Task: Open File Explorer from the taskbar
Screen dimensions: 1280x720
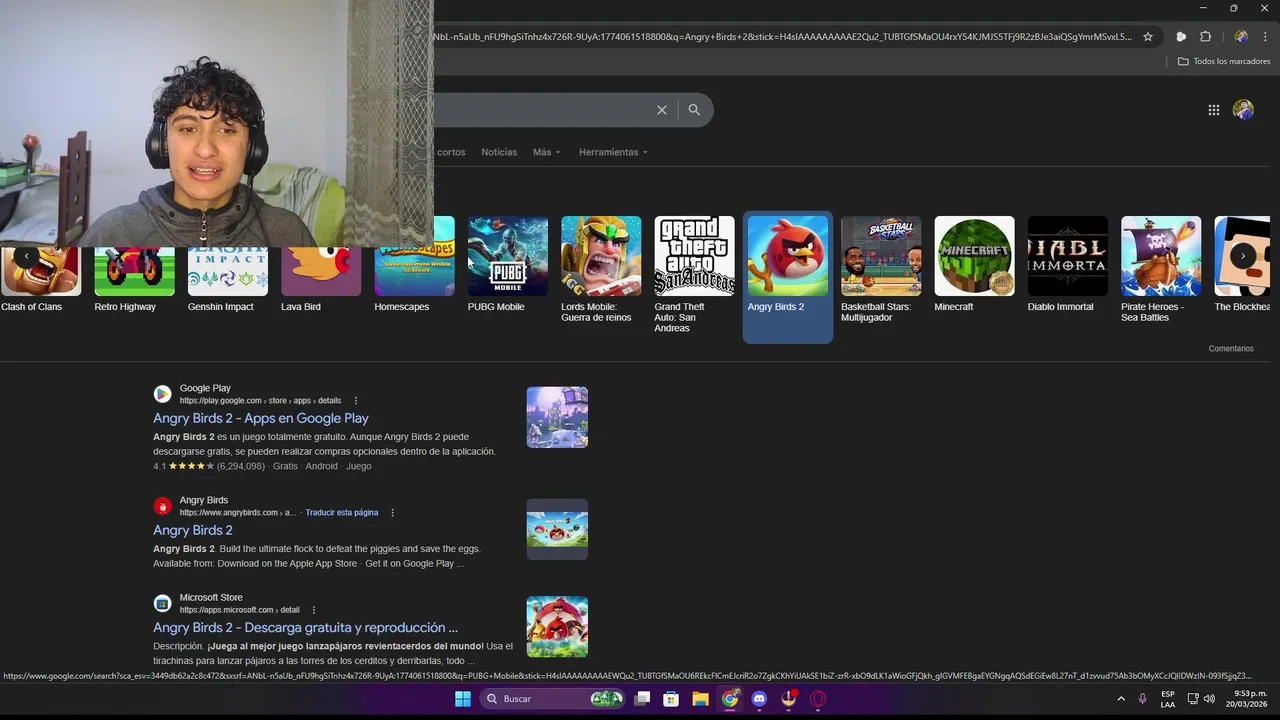Action: (700, 699)
